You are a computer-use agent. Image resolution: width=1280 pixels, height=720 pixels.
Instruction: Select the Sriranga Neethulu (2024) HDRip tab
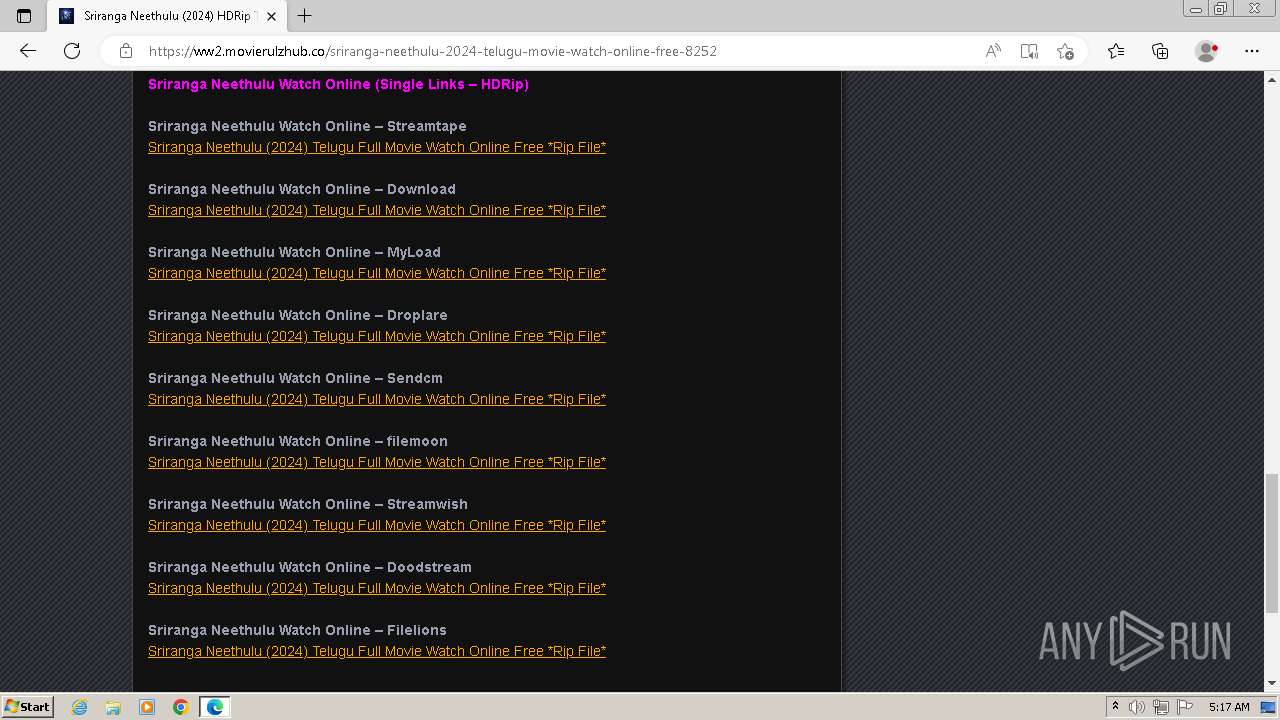167,16
